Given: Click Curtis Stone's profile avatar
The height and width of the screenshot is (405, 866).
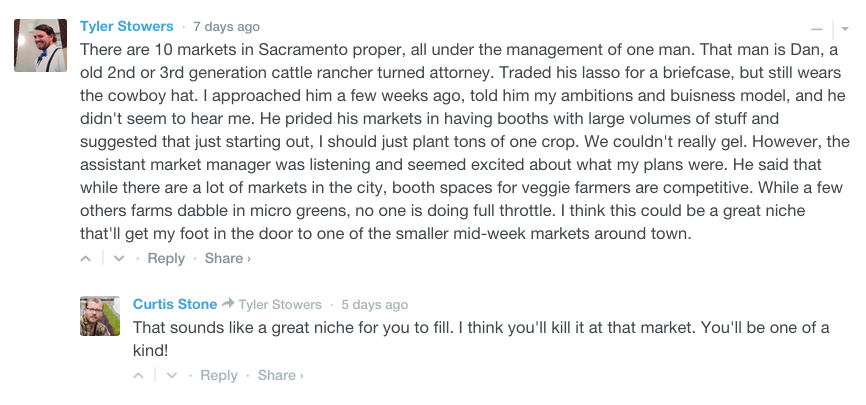Looking at the screenshot, I should point(99,316).
